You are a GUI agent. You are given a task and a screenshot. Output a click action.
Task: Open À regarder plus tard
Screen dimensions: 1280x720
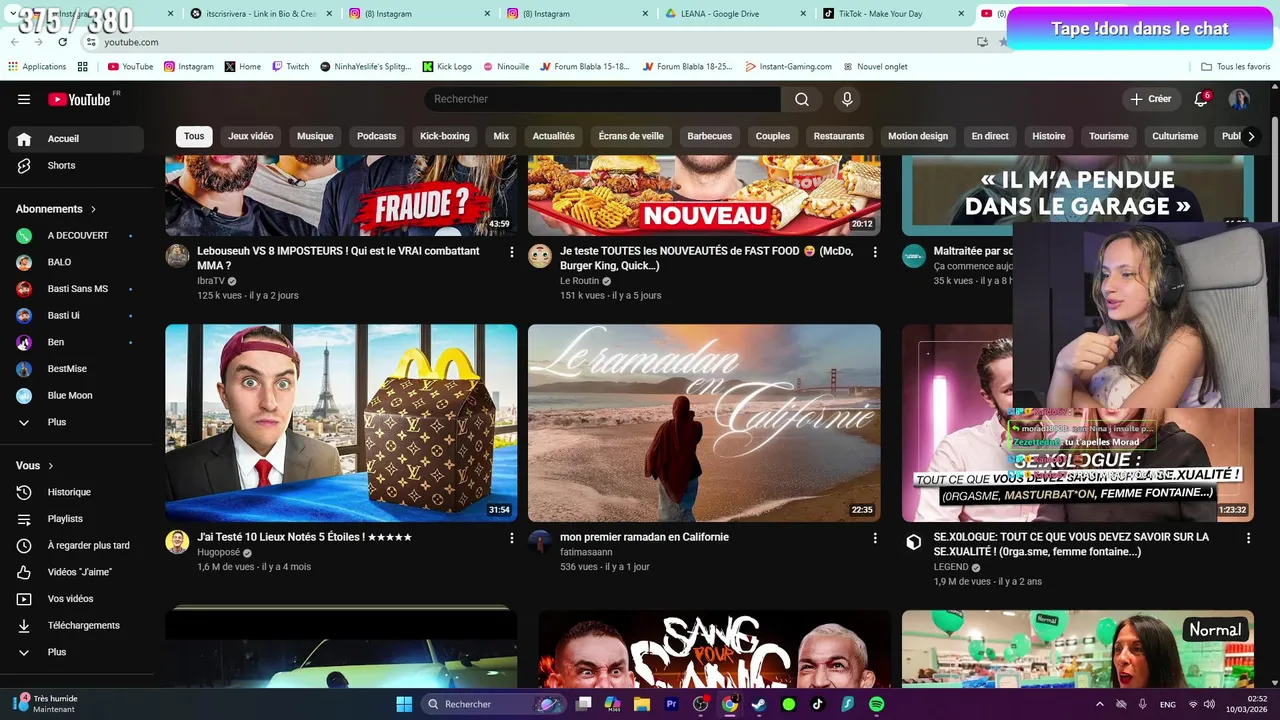pos(76,545)
